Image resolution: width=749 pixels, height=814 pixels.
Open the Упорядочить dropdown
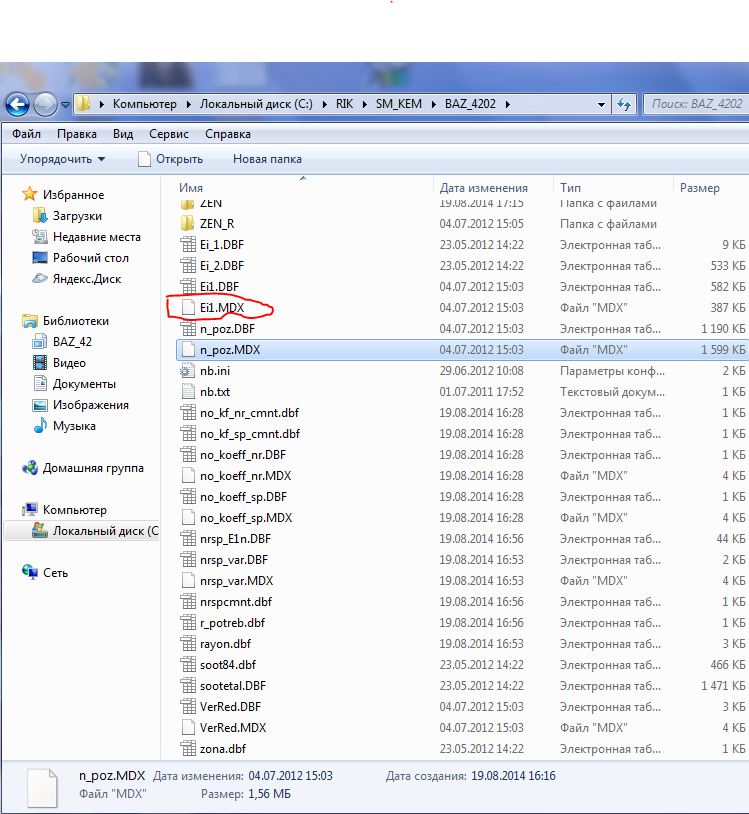[62, 159]
